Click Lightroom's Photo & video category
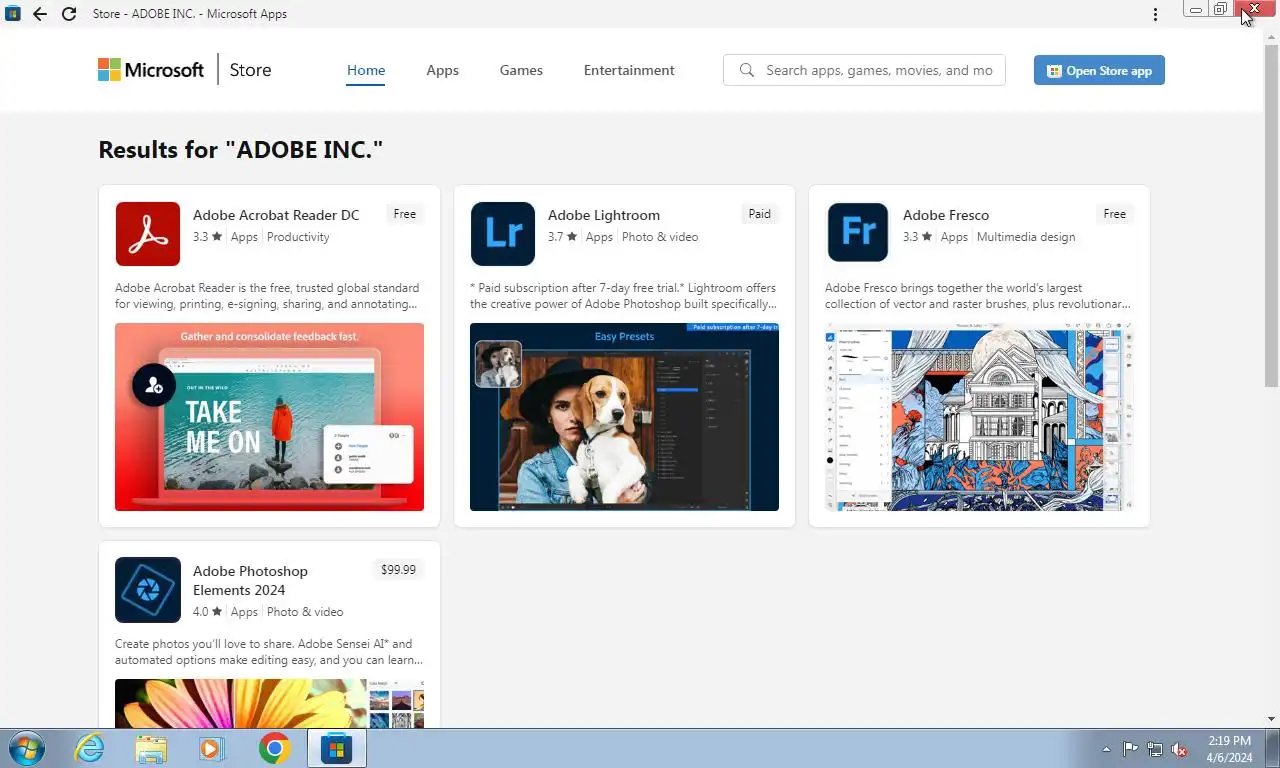This screenshot has width=1280, height=768. coord(660,237)
